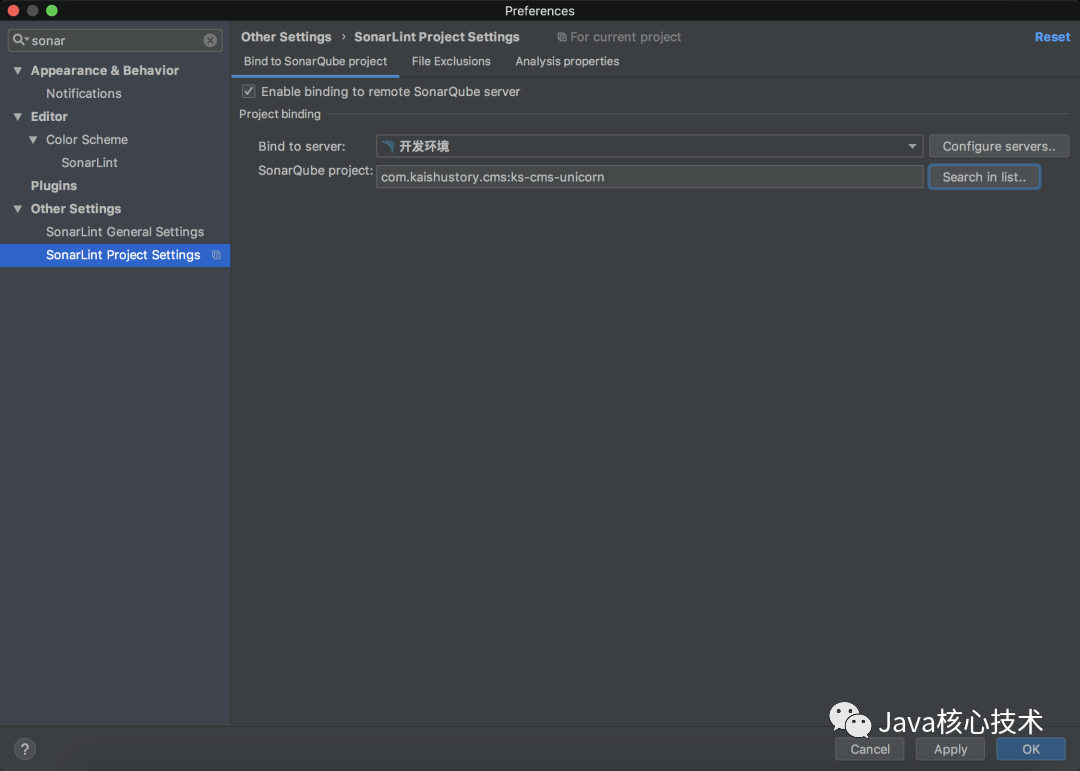Select SonarLint Project Settings item
The width and height of the screenshot is (1080, 771).
pyautogui.click(x=115, y=255)
